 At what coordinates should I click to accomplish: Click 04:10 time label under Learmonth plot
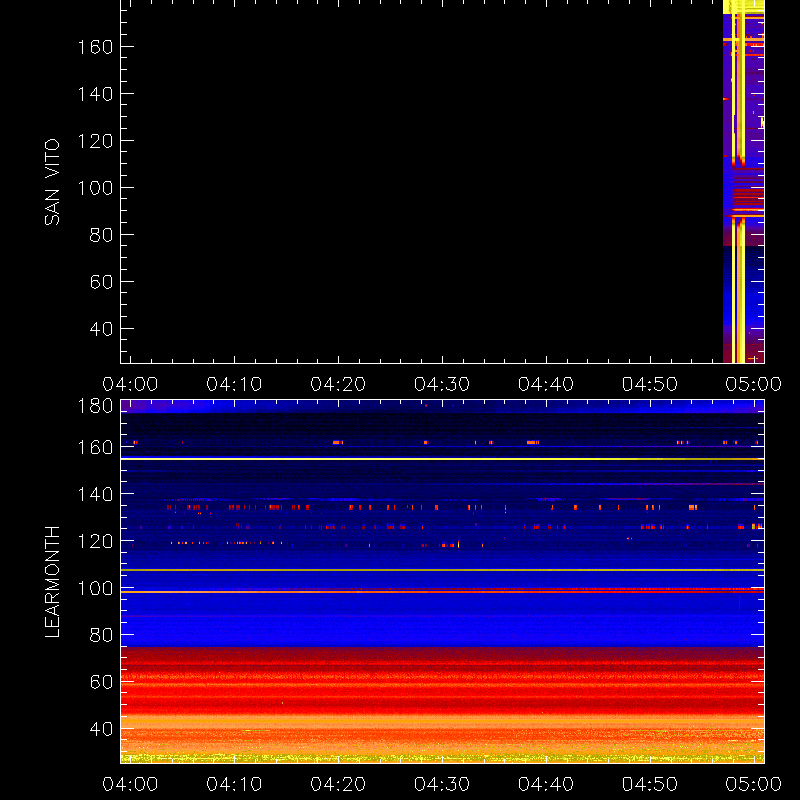234,784
